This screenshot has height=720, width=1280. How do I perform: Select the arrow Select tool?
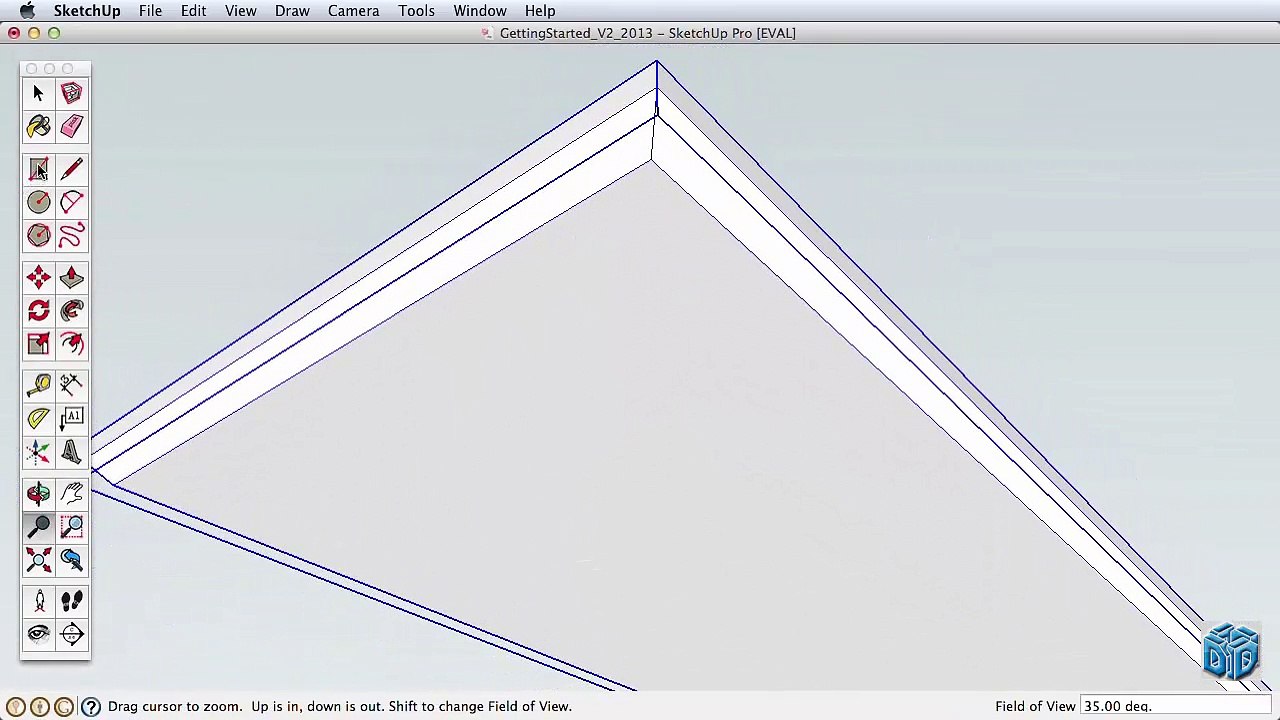38,93
